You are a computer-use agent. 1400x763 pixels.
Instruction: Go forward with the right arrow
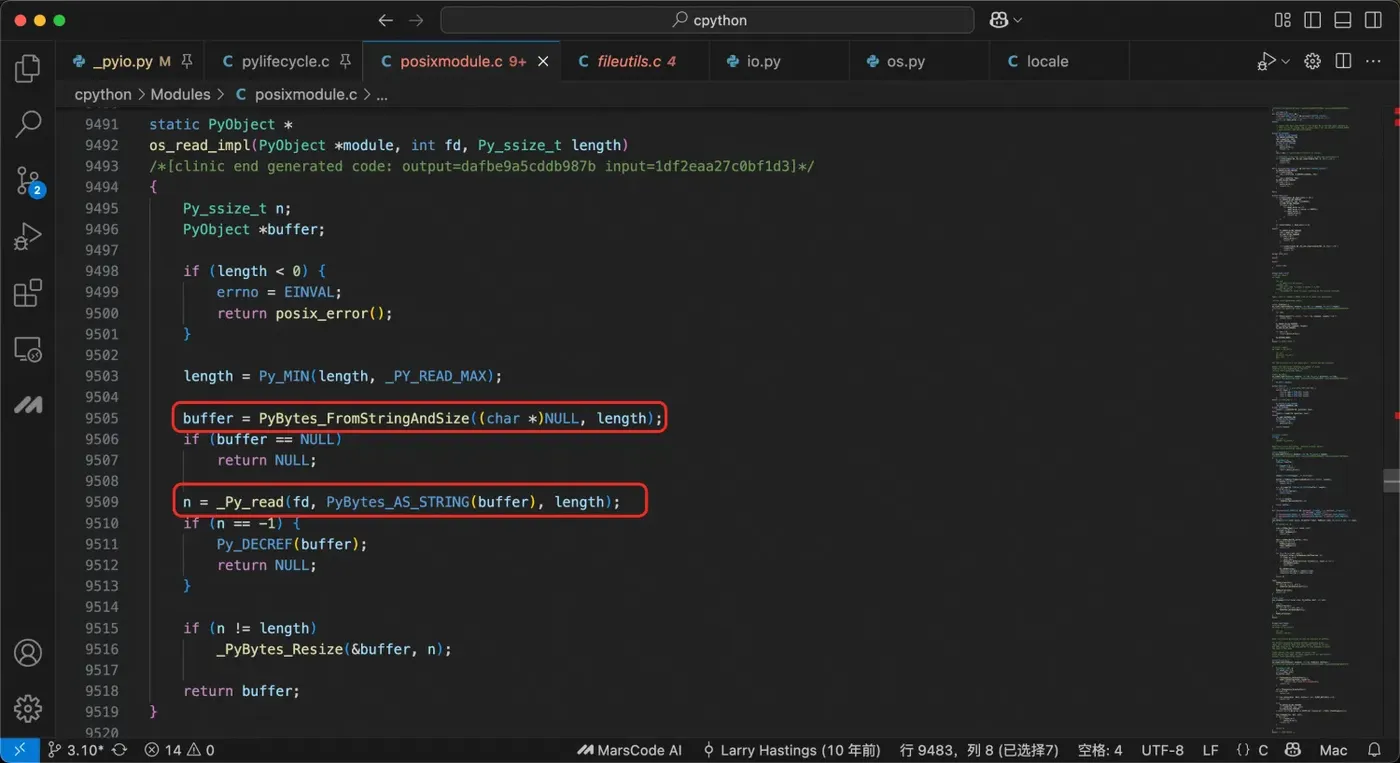point(416,20)
